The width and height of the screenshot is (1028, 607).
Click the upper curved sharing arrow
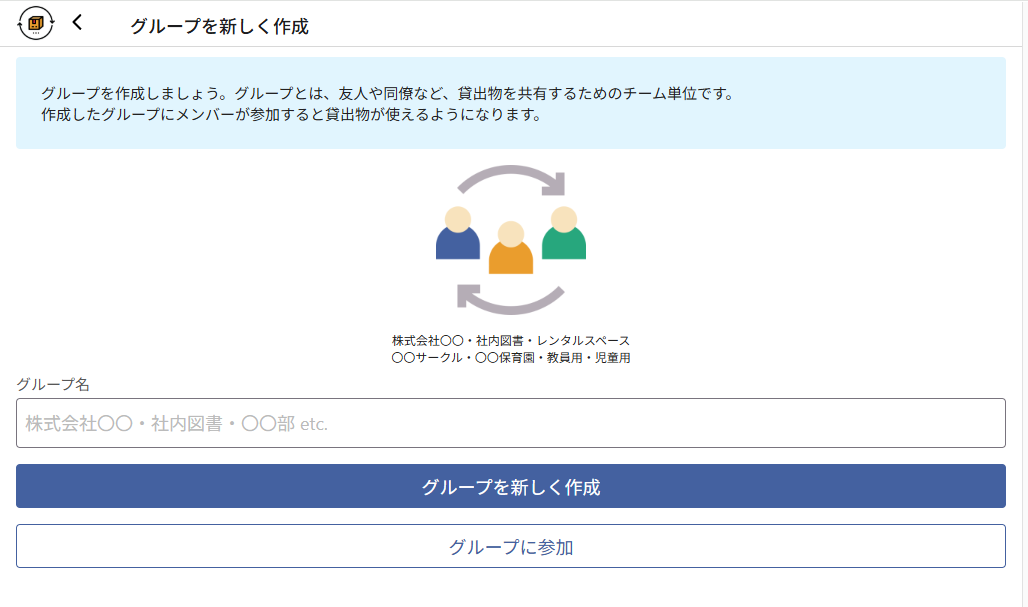[x=512, y=180]
